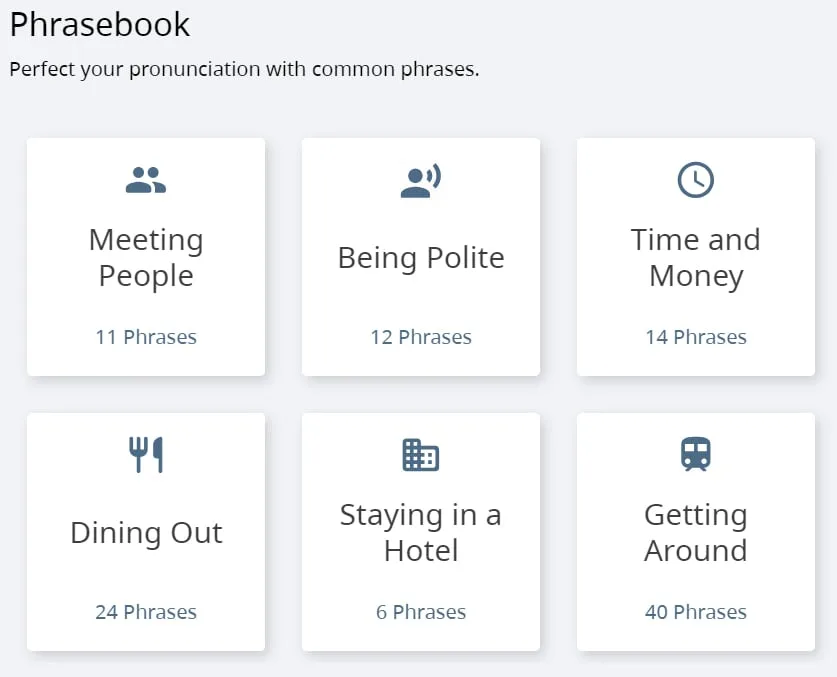Click the 14 Phrases count label
Viewport: 837px width, 677px height.
pyautogui.click(x=696, y=337)
